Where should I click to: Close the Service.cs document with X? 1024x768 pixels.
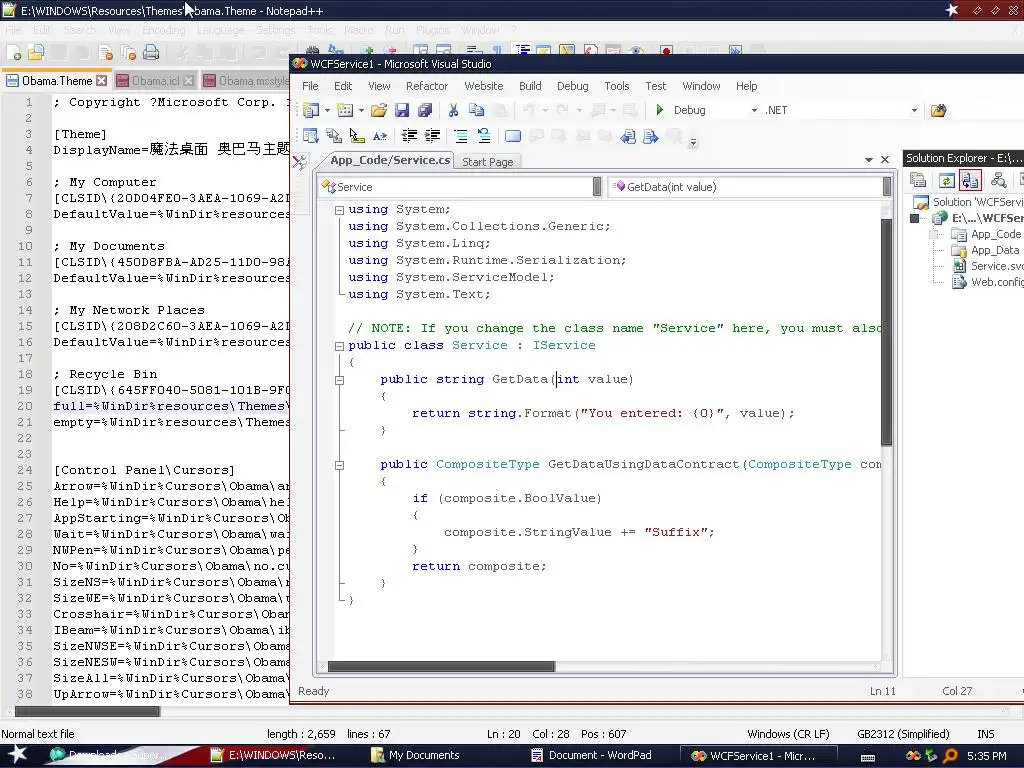[885, 160]
